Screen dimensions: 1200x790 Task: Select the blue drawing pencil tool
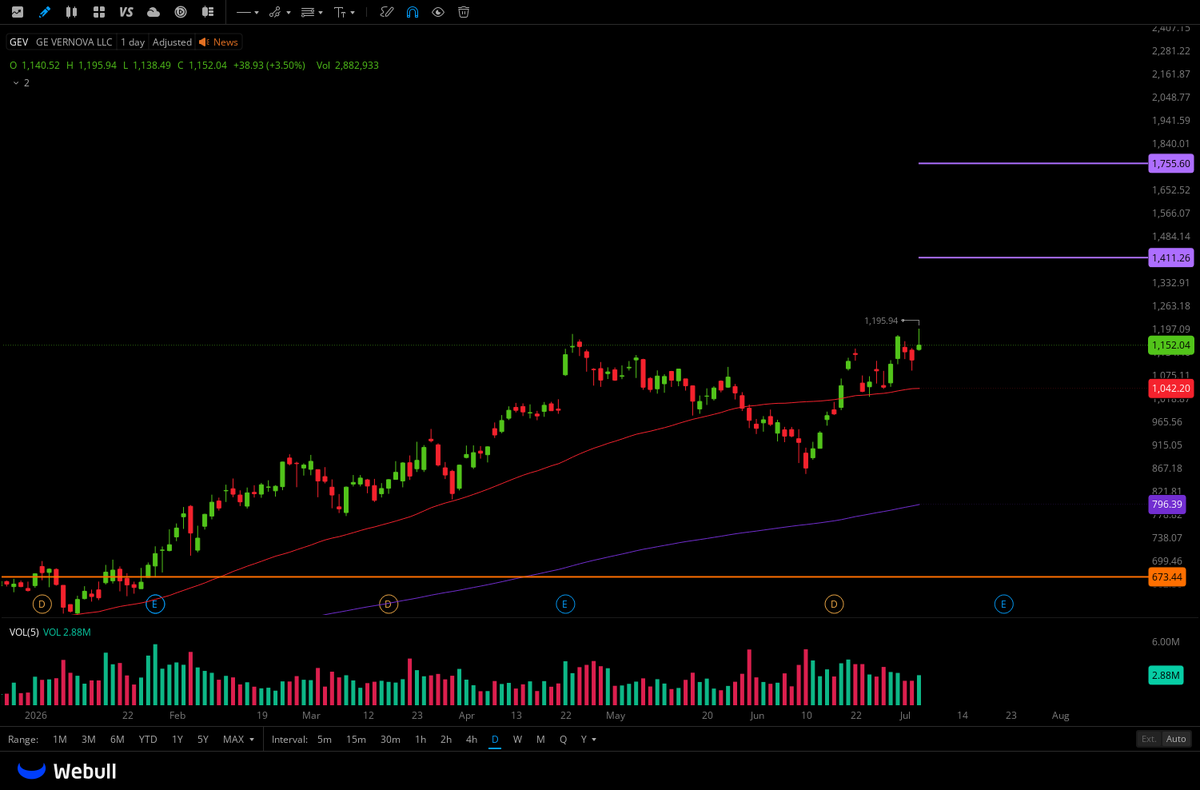tap(44, 12)
